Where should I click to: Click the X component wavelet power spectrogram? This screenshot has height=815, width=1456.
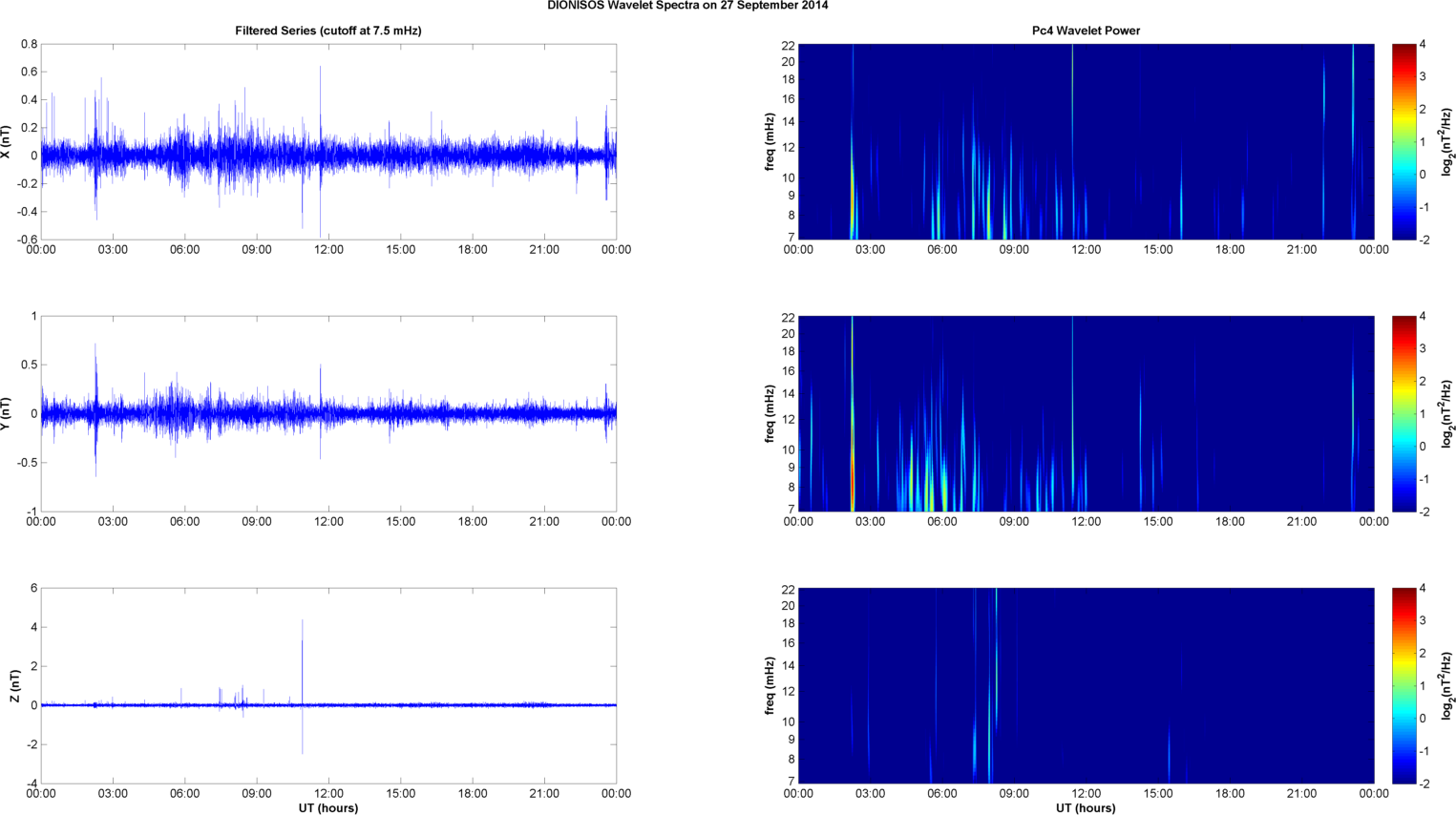[x=1086, y=141]
